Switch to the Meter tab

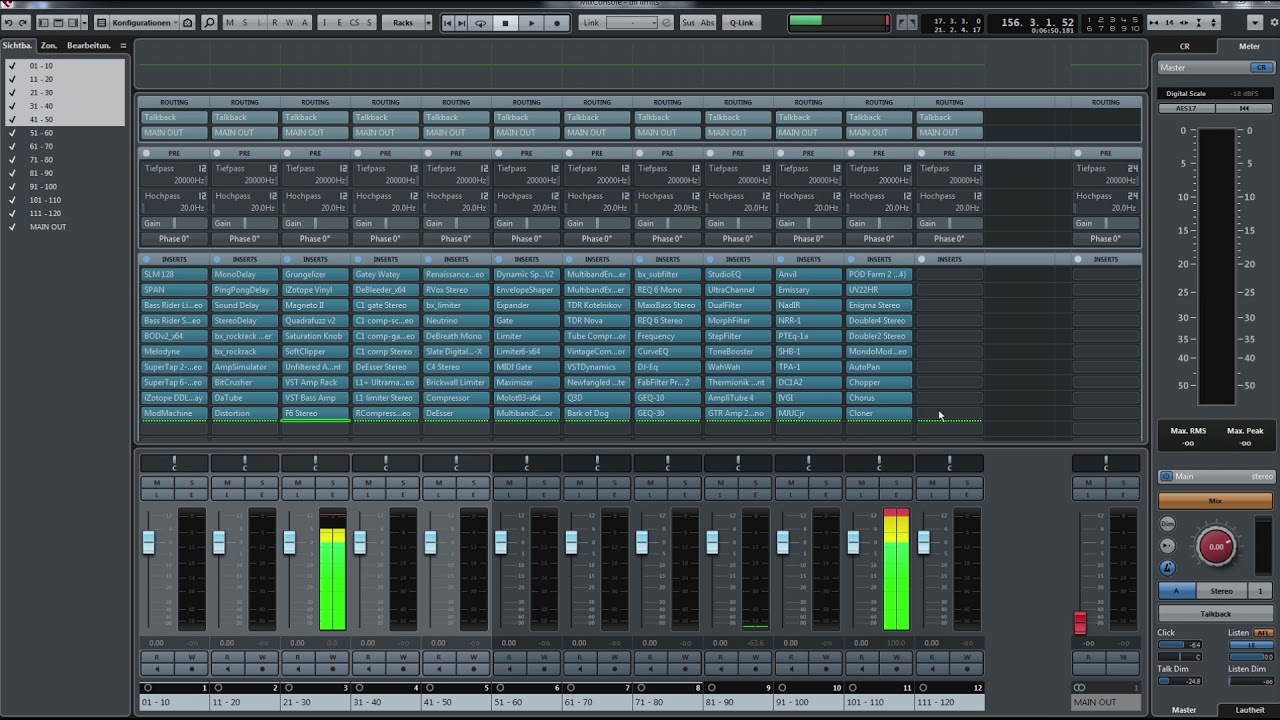(1249, 46)
